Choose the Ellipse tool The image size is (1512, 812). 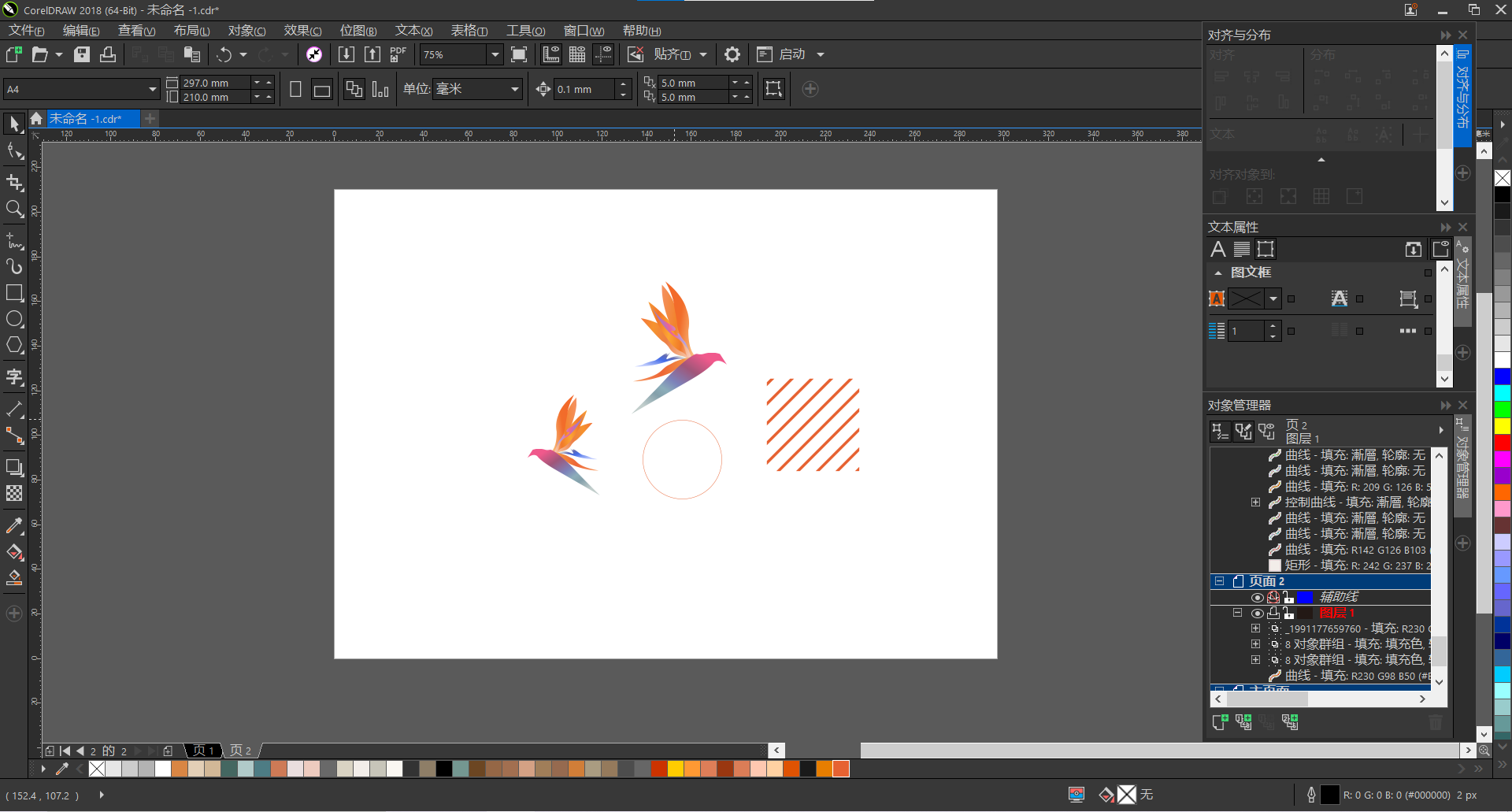(x=14, y=319)
